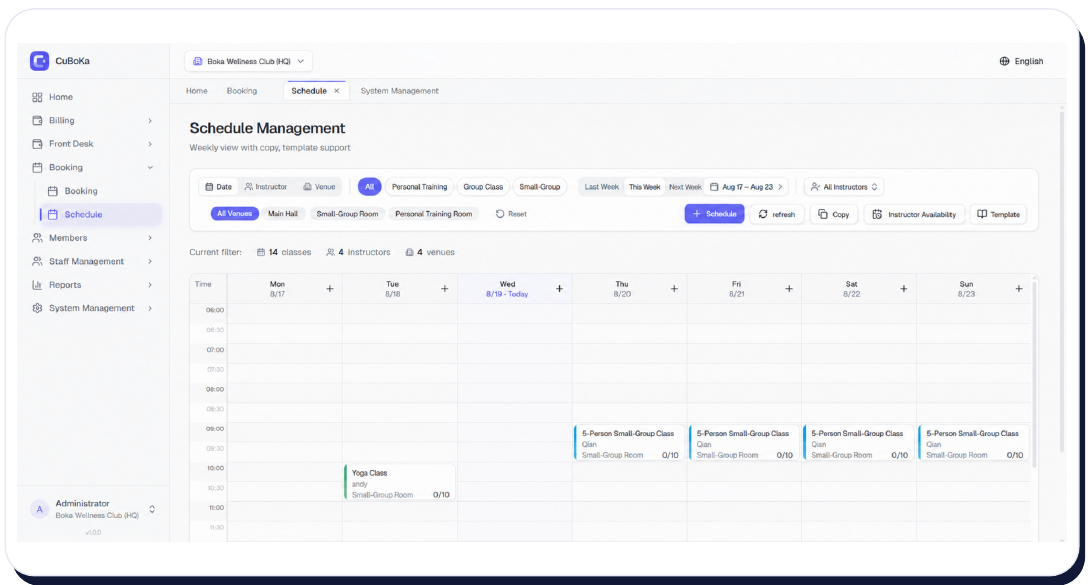Screen dimensions: 1090x585
Task: Close the Schedule tab
Action: click(336, 91)
